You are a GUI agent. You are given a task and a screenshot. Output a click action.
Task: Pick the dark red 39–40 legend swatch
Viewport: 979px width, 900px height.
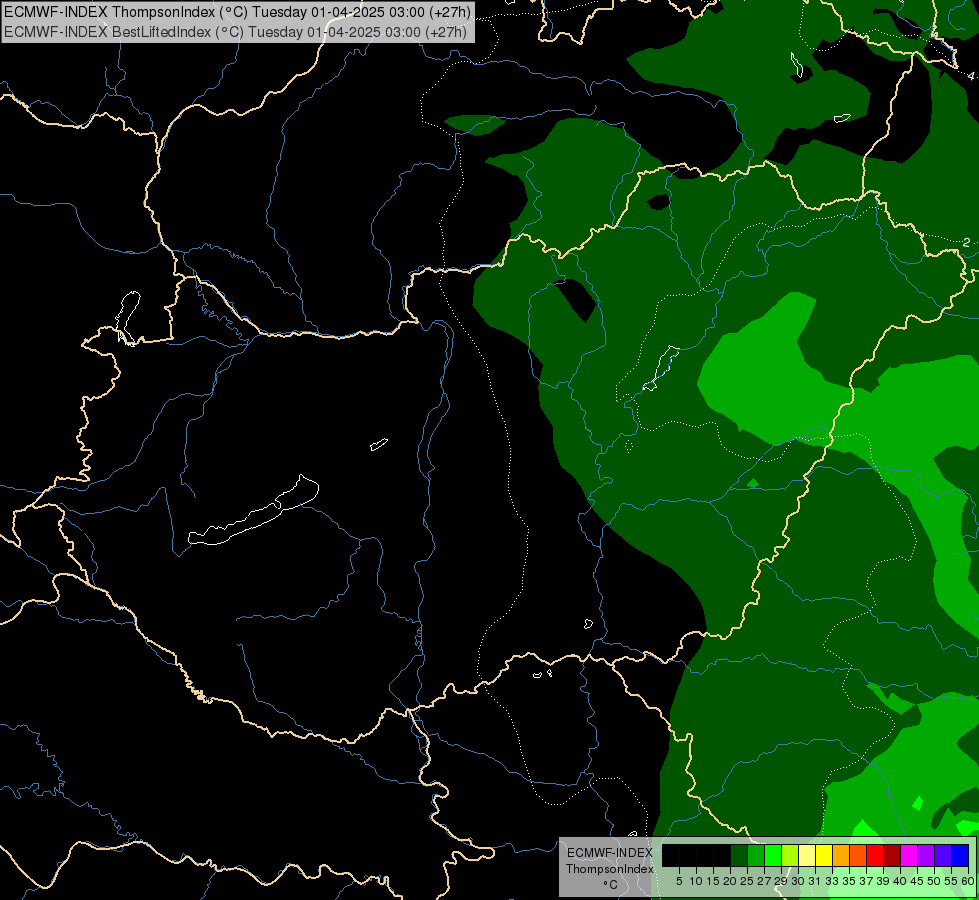pyautogui.click(x=892, y=856)
